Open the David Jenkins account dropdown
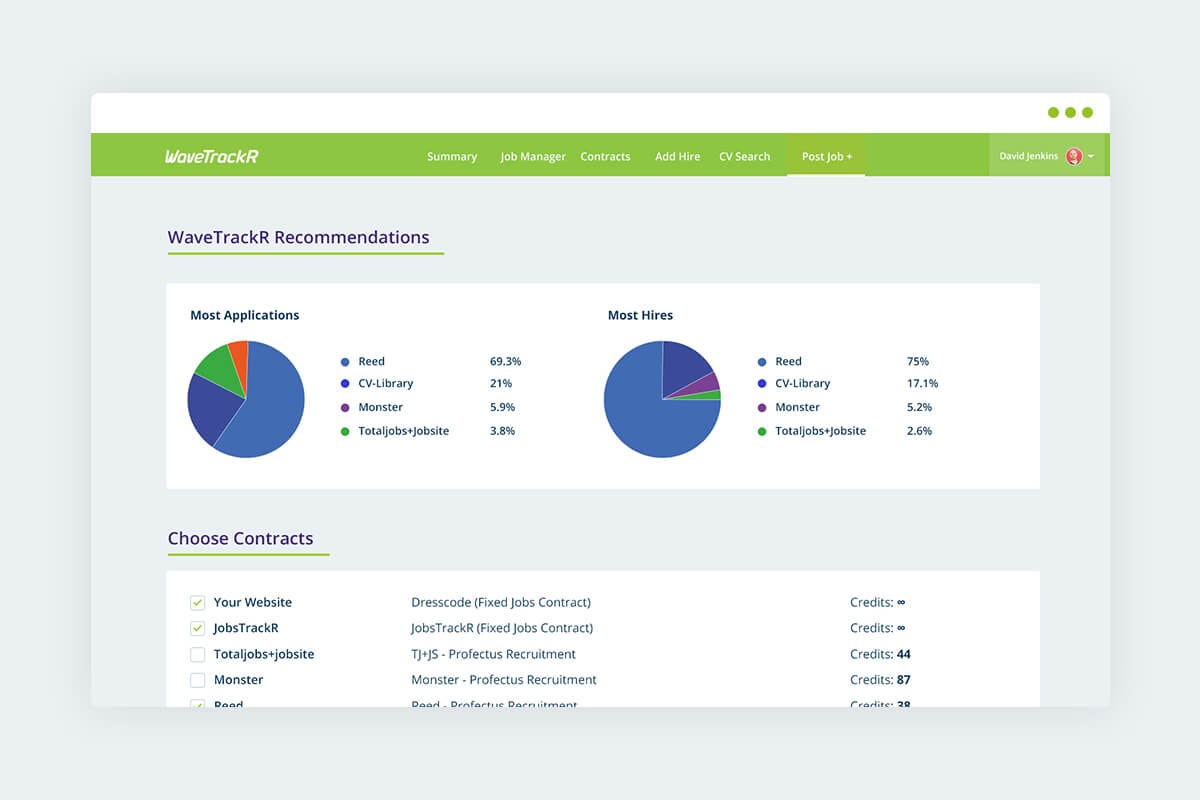 pyautogui.click(x=1091, y=156)
